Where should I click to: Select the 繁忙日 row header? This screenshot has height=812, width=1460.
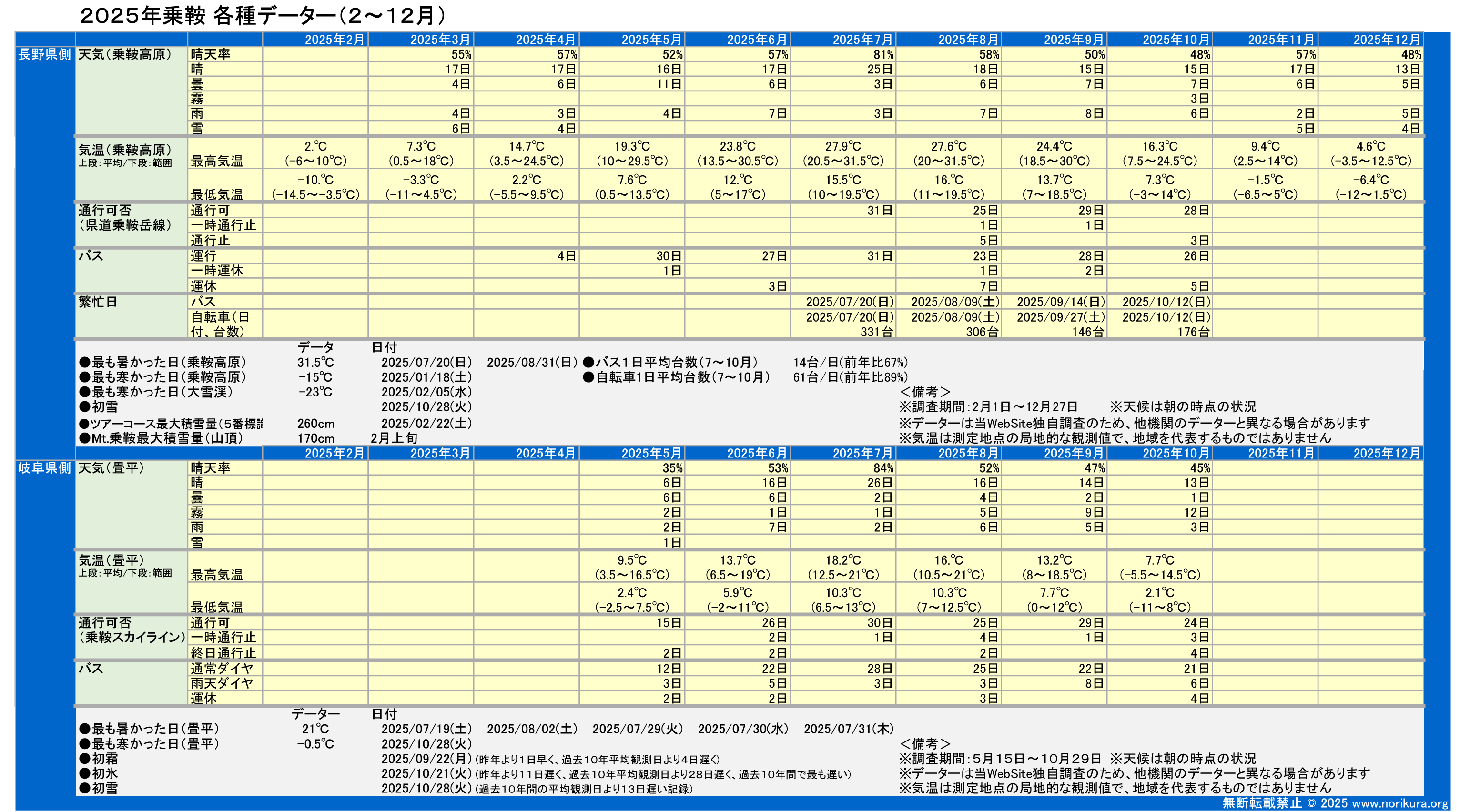tap(98, 302)
